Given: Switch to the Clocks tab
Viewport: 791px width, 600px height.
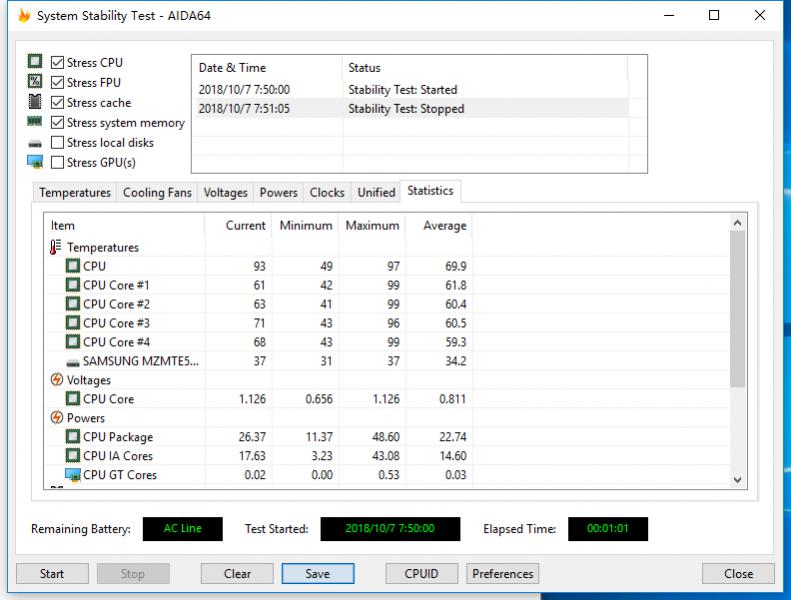Looking at the screenshot, I should coord(327,192).
